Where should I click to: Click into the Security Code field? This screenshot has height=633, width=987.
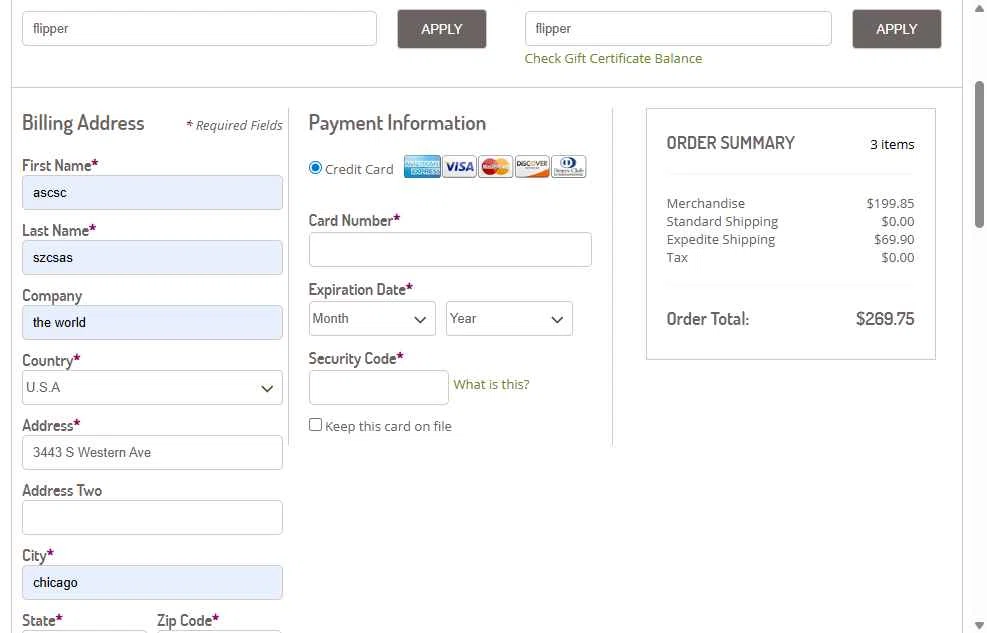pos(378,388)
